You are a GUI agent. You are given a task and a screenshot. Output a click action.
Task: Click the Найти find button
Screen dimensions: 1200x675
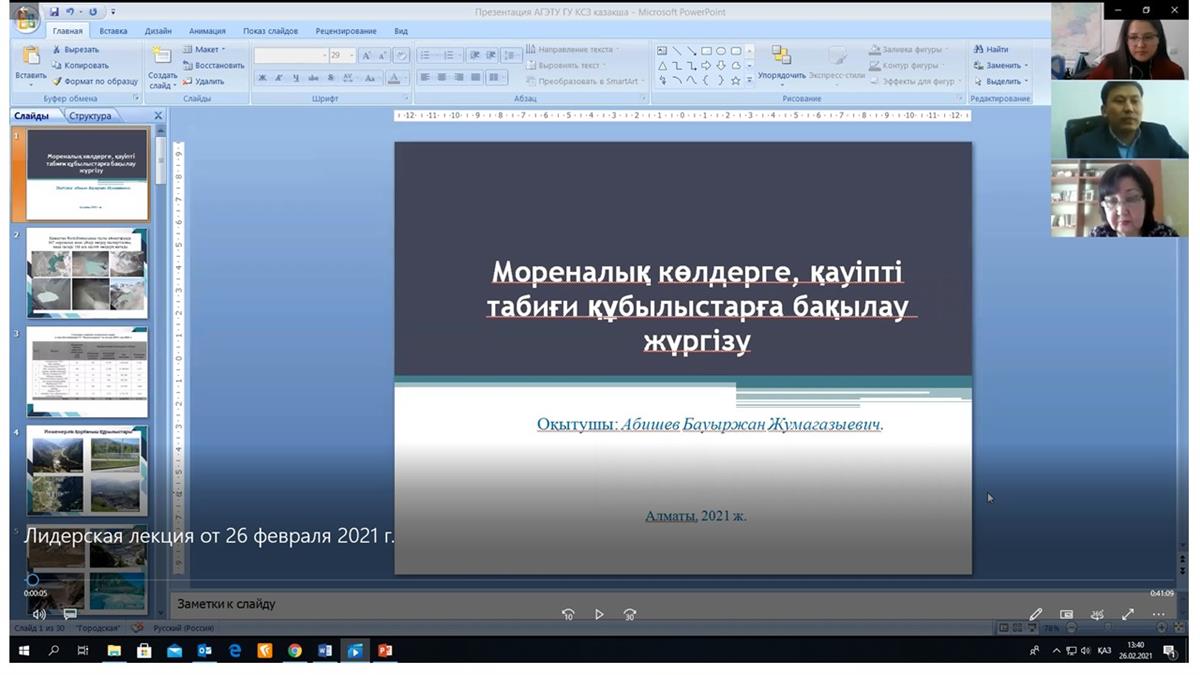click(991, 49)
